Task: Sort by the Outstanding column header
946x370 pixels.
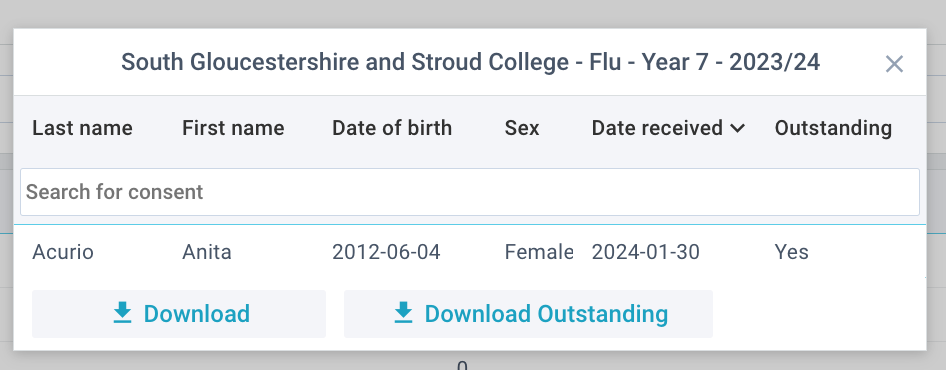Action: coord(833,128)
